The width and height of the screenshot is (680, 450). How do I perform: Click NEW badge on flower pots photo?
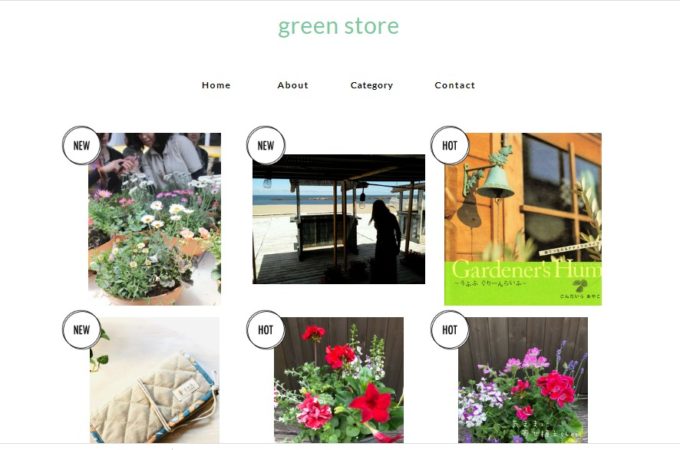pyautogui.click(x=82, y=145)
